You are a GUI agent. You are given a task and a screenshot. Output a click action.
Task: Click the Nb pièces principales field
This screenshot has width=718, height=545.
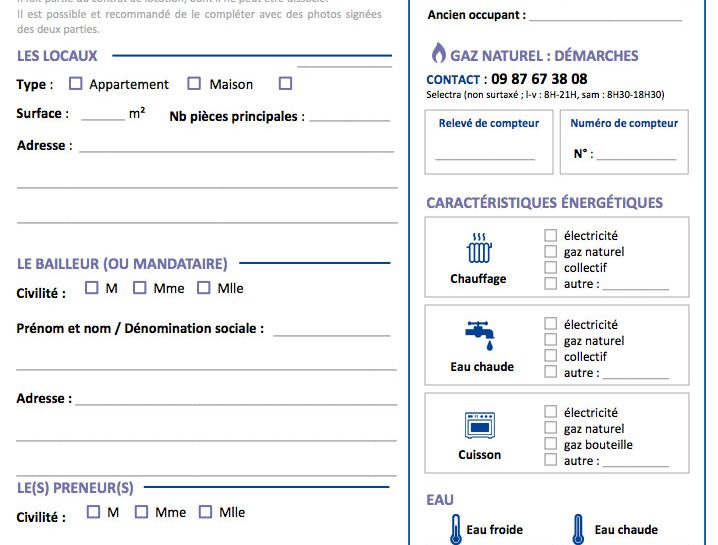click(x=349, y=116)
